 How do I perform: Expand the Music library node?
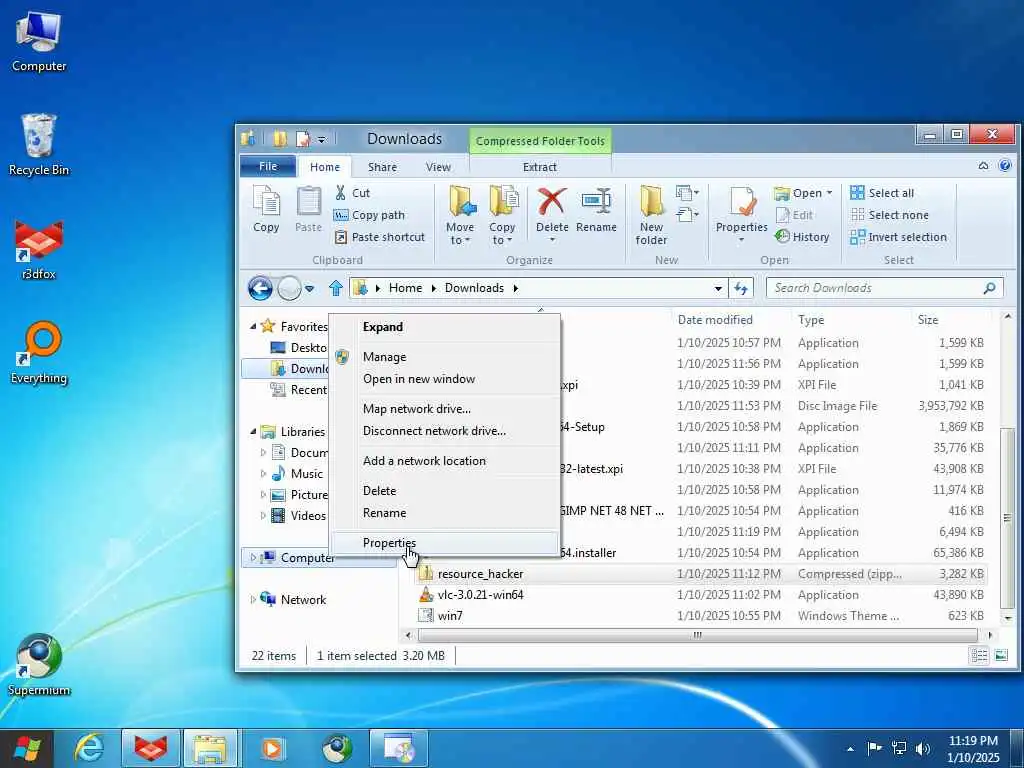263,473
